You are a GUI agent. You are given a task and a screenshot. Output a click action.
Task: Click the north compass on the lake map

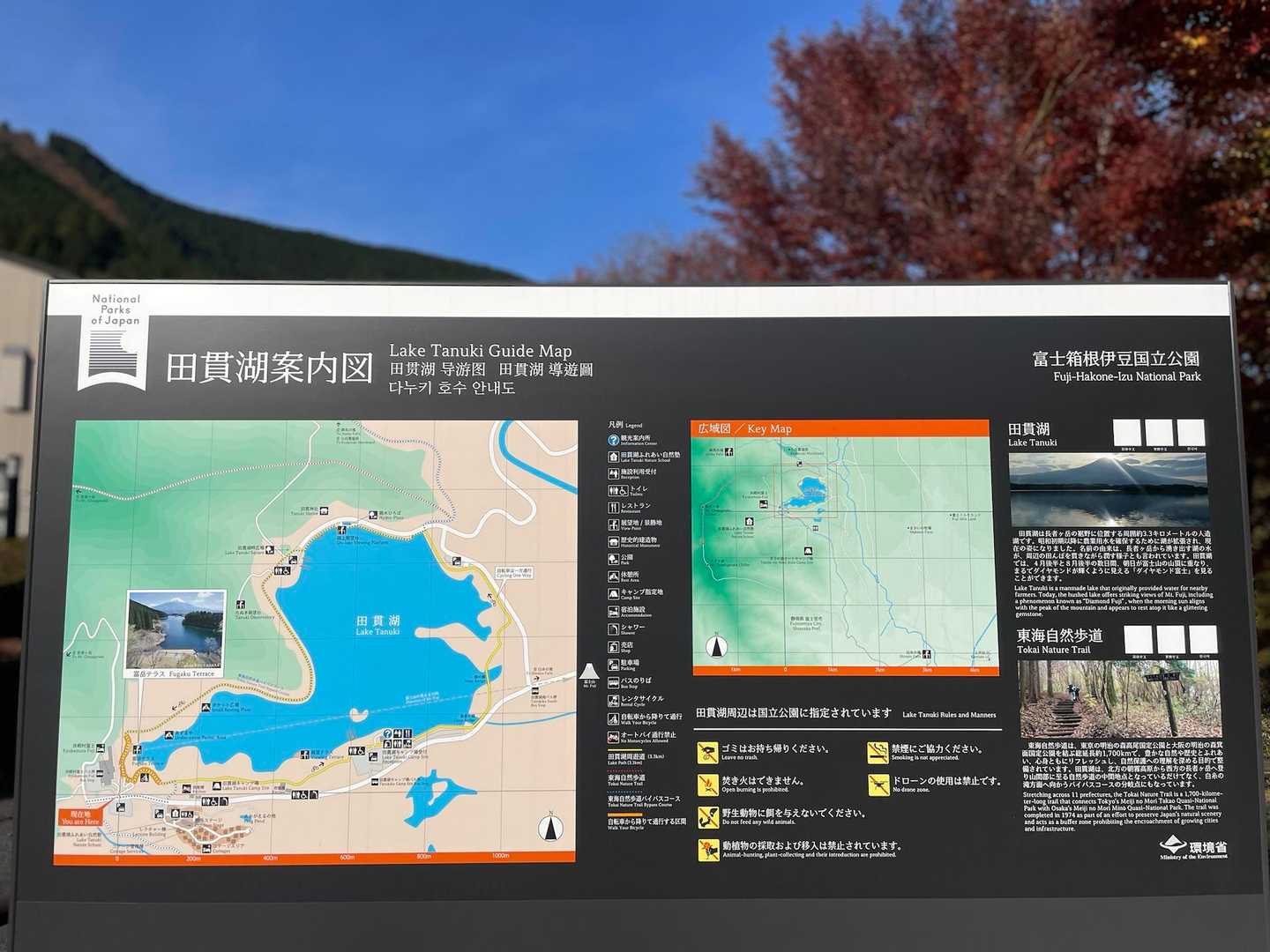pos(550,827)
